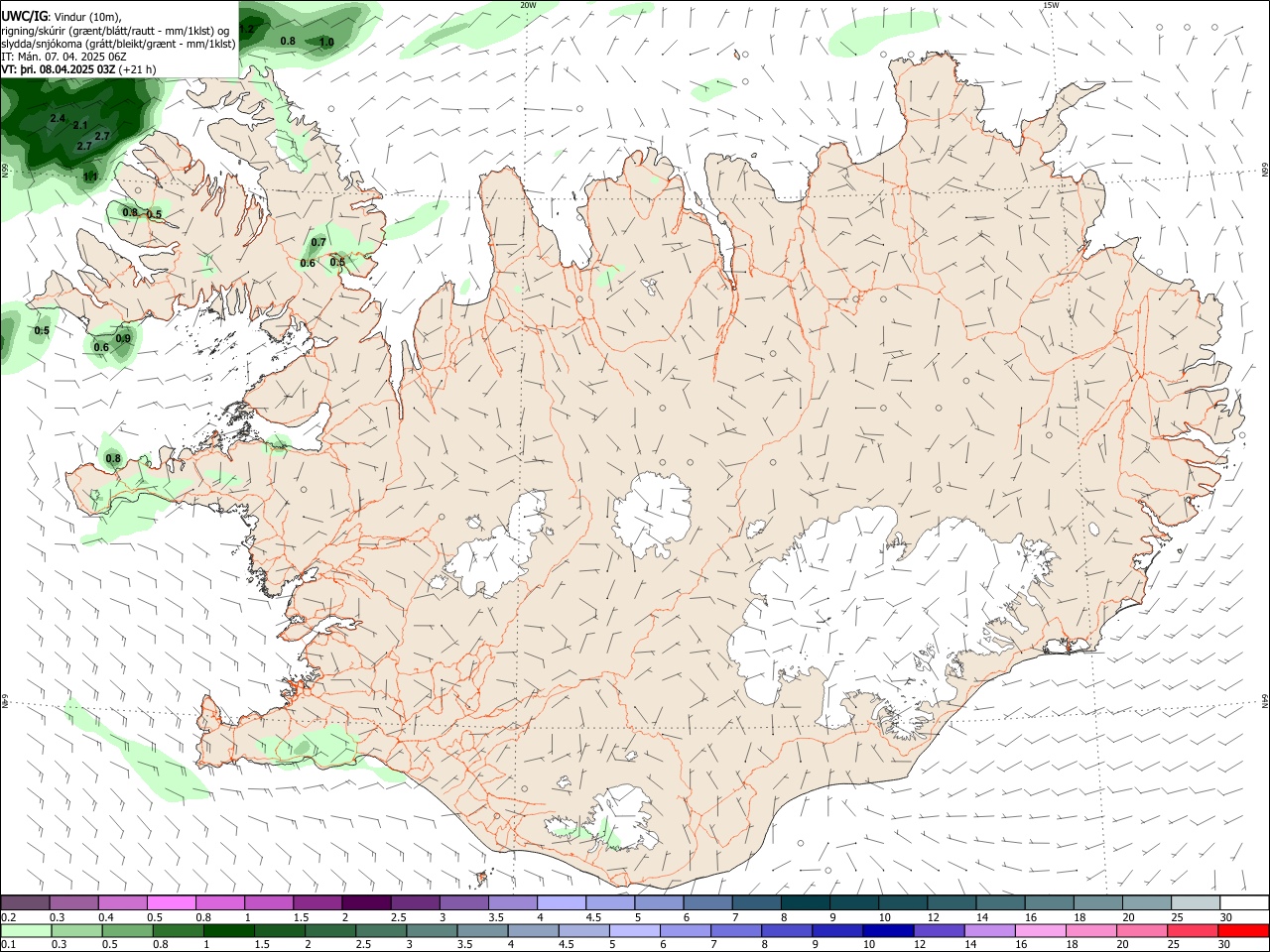Click the lower scale swatch between 2.5 and 3
Viewport: 1270px width, 952px height.
(x=380, y=931)
